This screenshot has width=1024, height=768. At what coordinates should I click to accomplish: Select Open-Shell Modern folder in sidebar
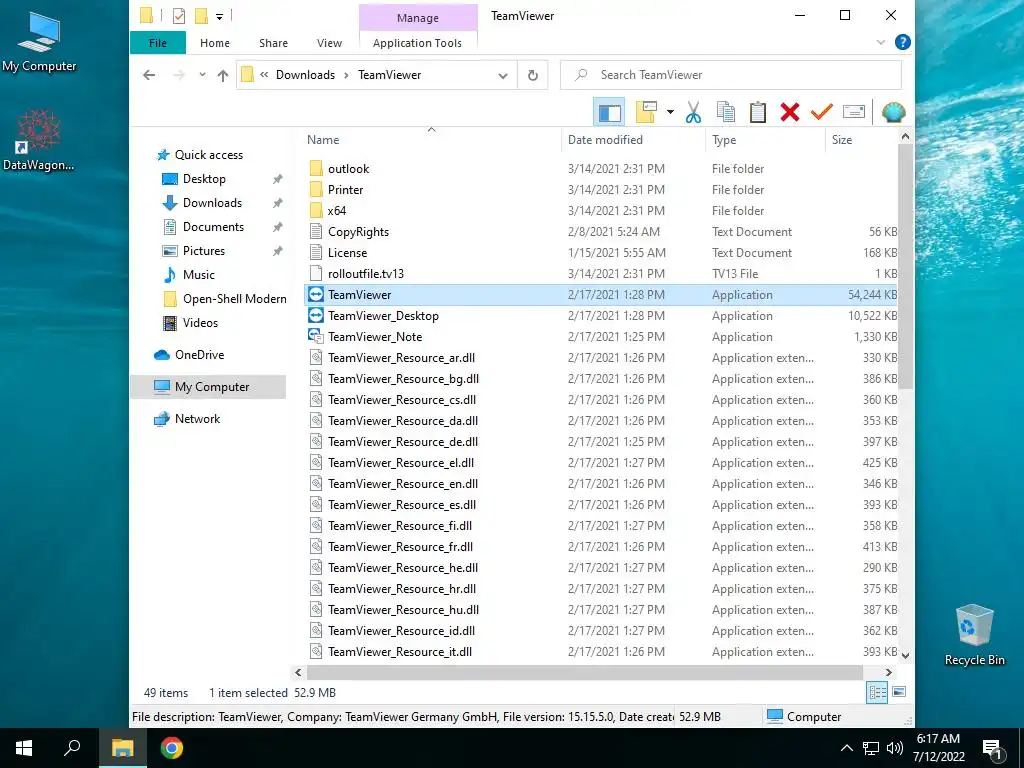[234, 299]
